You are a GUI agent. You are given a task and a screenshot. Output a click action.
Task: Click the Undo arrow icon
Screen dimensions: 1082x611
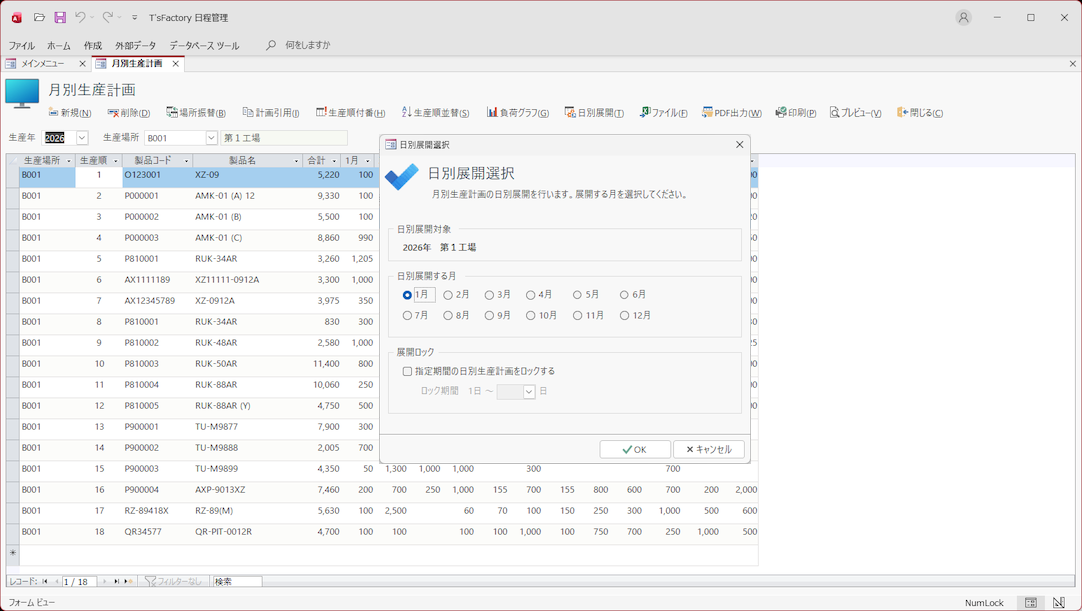coord(80,17)
